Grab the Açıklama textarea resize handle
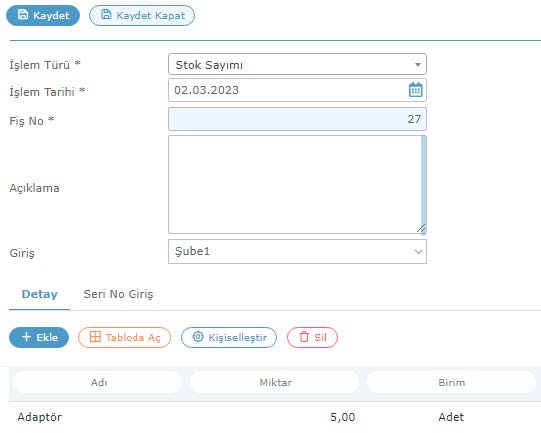This screenshot has height=433, width=541. (x=422, y=229)
